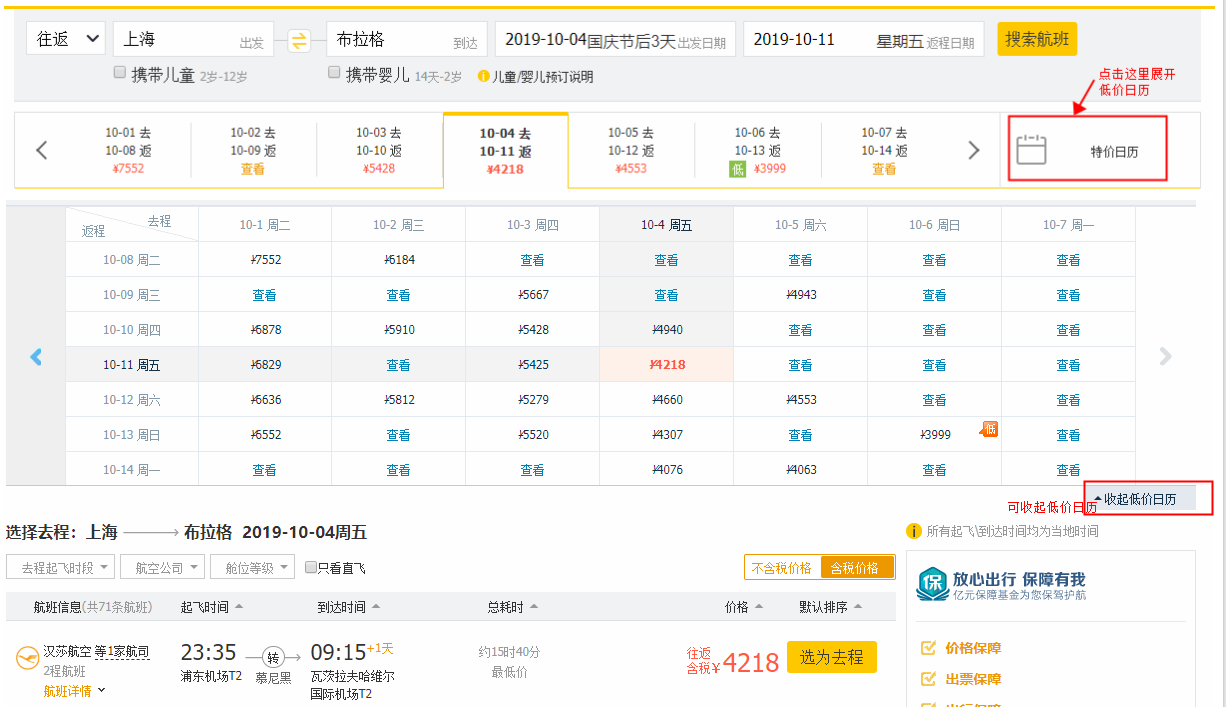Click left arrow to view earlier date combinations
Image resolution: width=1226 pixels, height=707 pixels.
pos(40,149)
